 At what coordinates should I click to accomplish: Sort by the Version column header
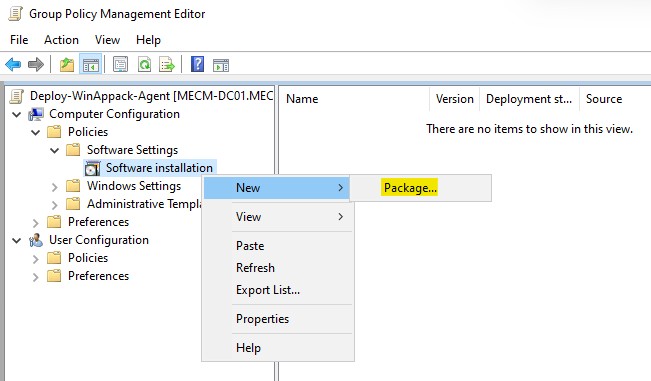pyautogui.click(x=455, y=99)
